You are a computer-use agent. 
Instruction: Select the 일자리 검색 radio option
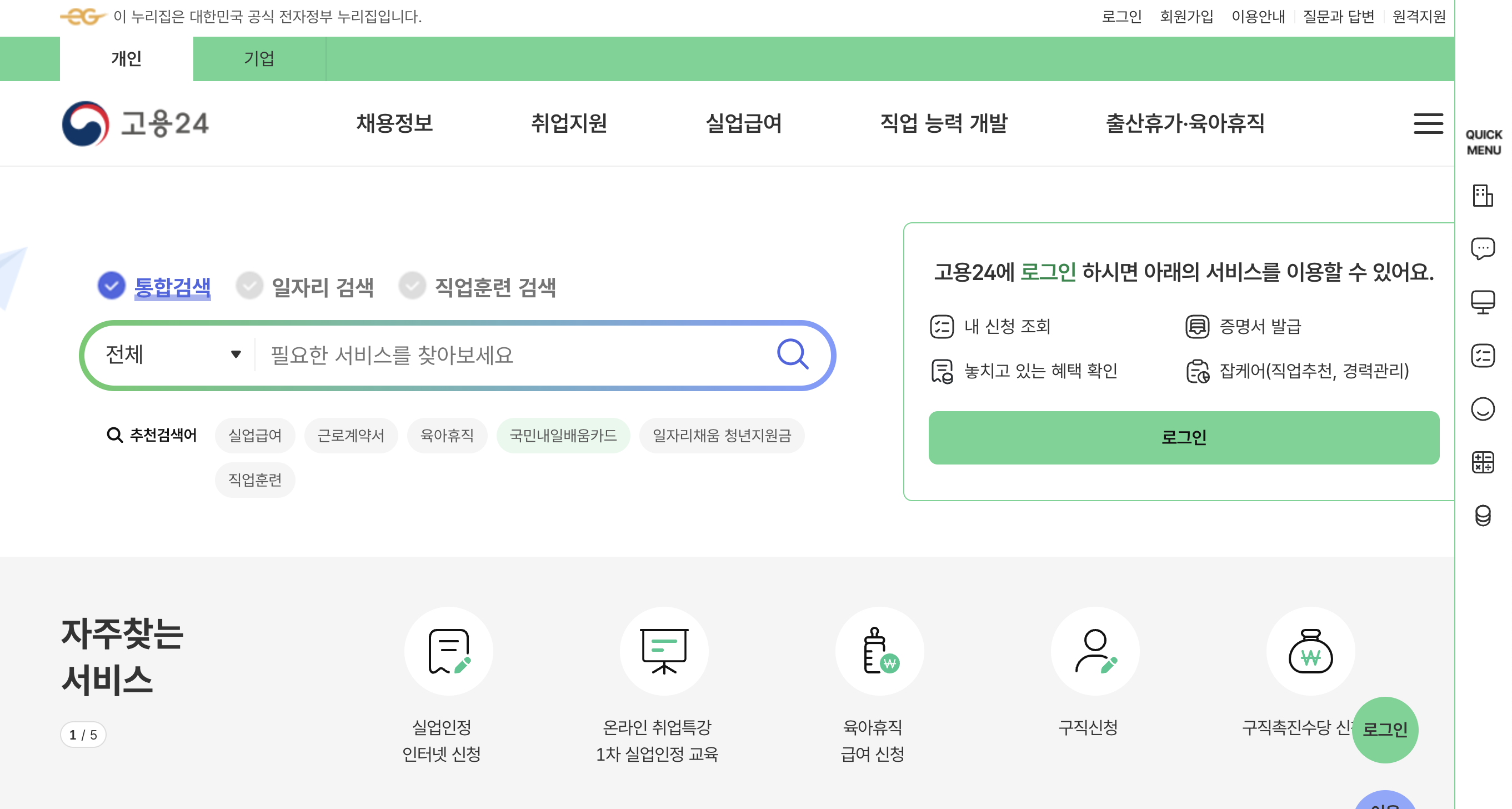pyautogui.click(x=249, y=286)
